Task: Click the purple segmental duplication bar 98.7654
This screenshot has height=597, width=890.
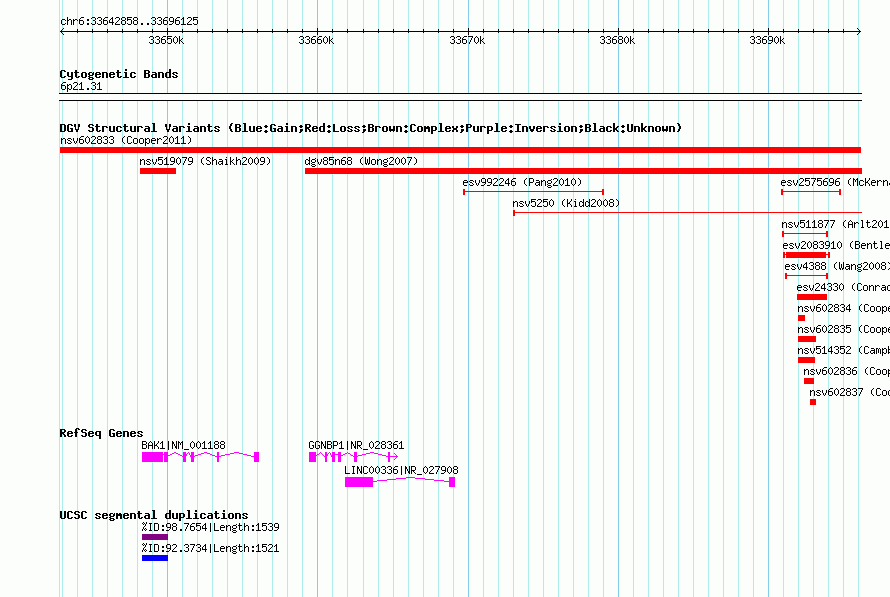Action: [155, 537]
